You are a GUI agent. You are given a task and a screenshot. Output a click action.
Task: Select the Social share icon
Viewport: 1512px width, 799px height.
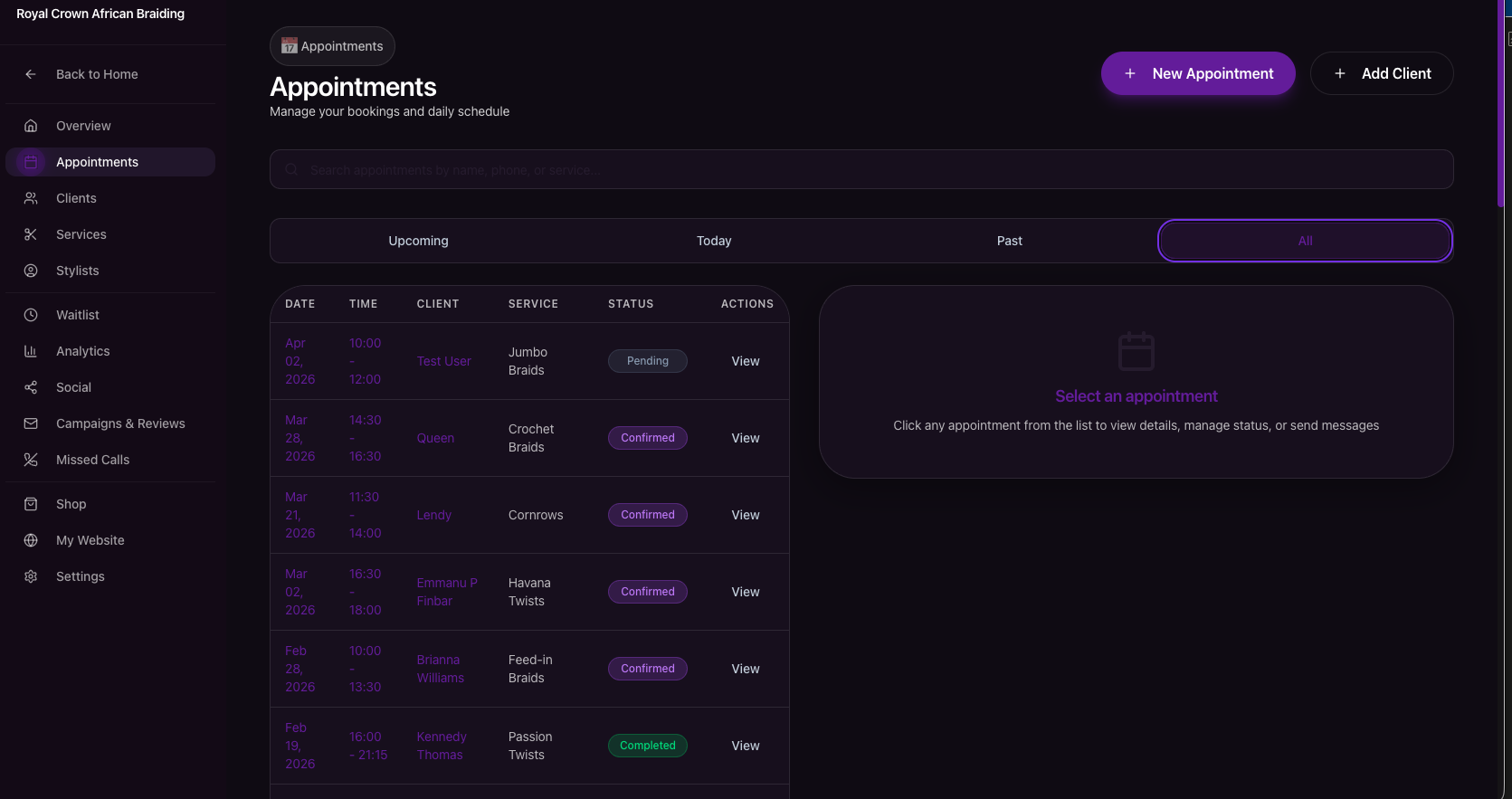[x=31, y=387]
